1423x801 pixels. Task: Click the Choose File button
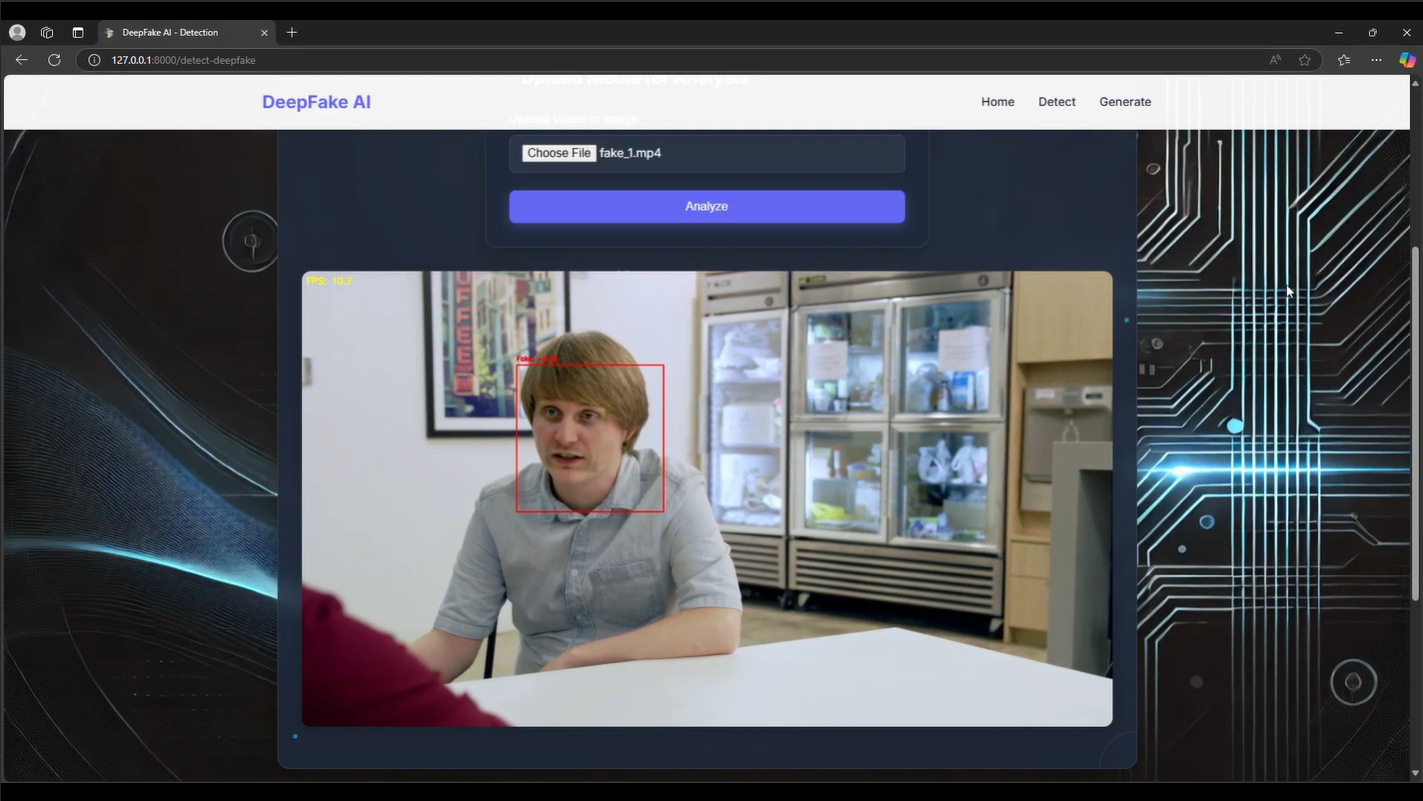(x=559, y=153)
